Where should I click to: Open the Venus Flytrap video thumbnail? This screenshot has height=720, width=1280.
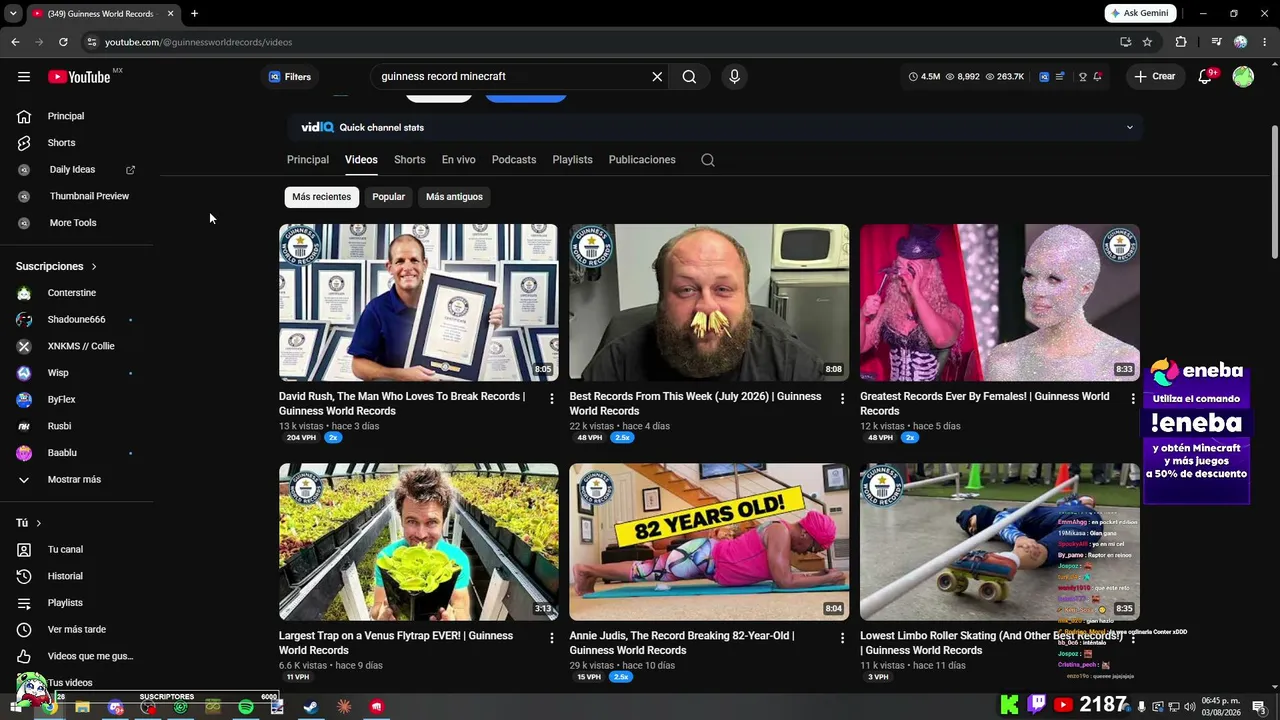[x=419, y=541]
